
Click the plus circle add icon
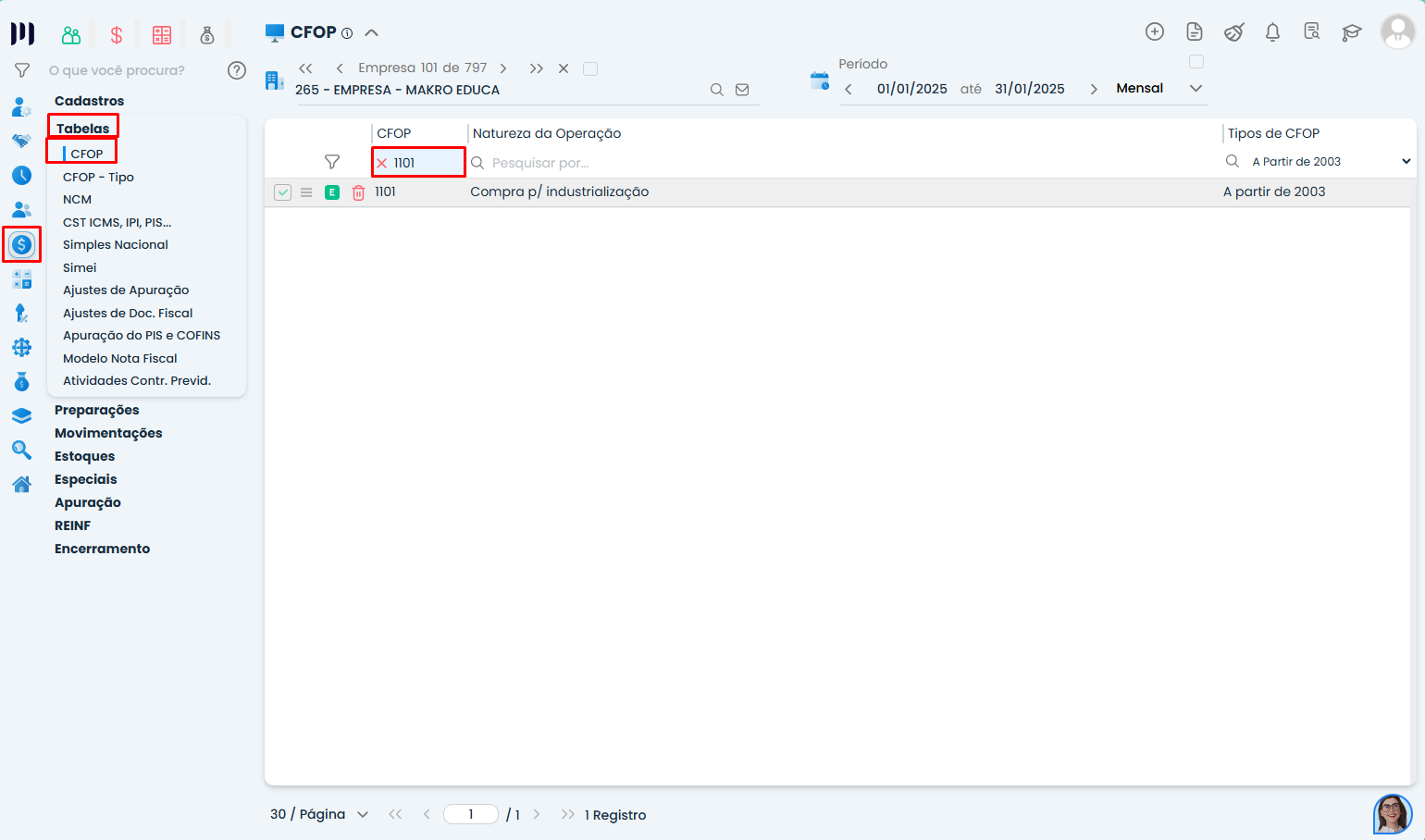pos(1154,31)
